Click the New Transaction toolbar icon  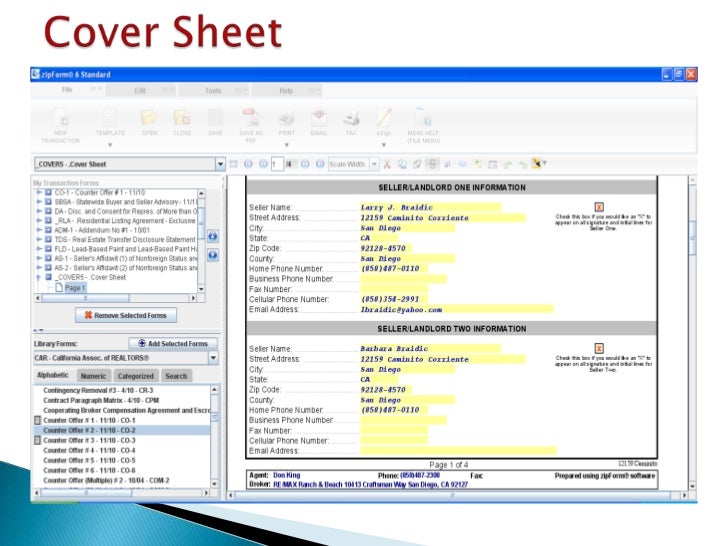click(61, 118)
